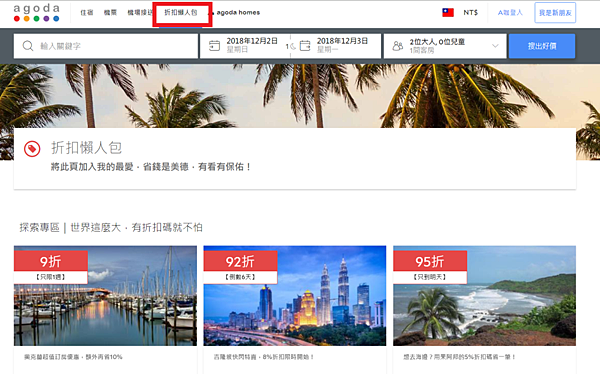Click the Kuala Lumpur 8% deal caption
This screenshot has height=374, width=600.
point(264,357)
